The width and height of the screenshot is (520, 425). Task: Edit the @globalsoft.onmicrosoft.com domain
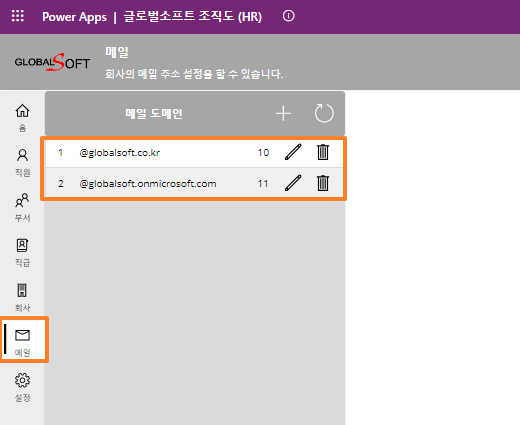coord(293,183)
